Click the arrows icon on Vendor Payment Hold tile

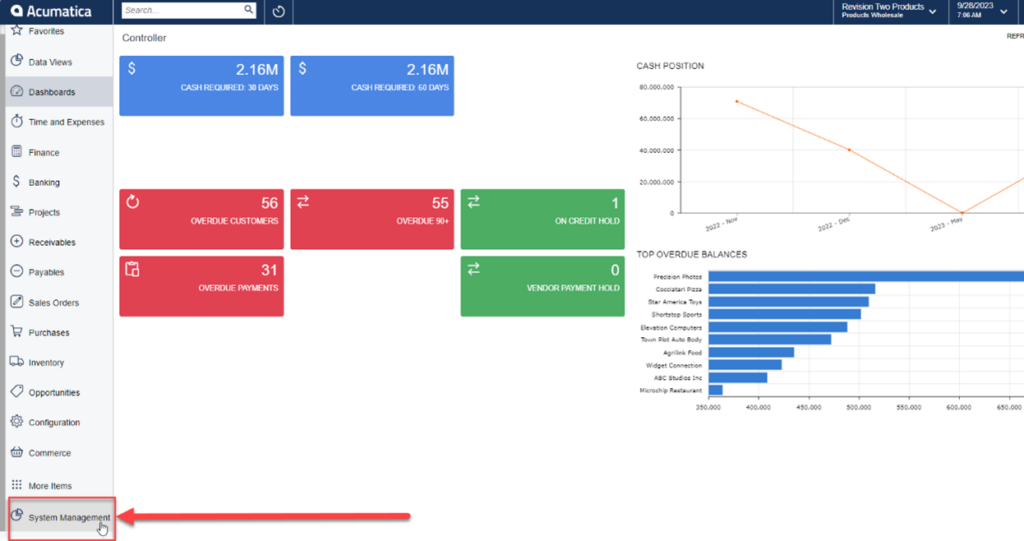coord(473,269)
